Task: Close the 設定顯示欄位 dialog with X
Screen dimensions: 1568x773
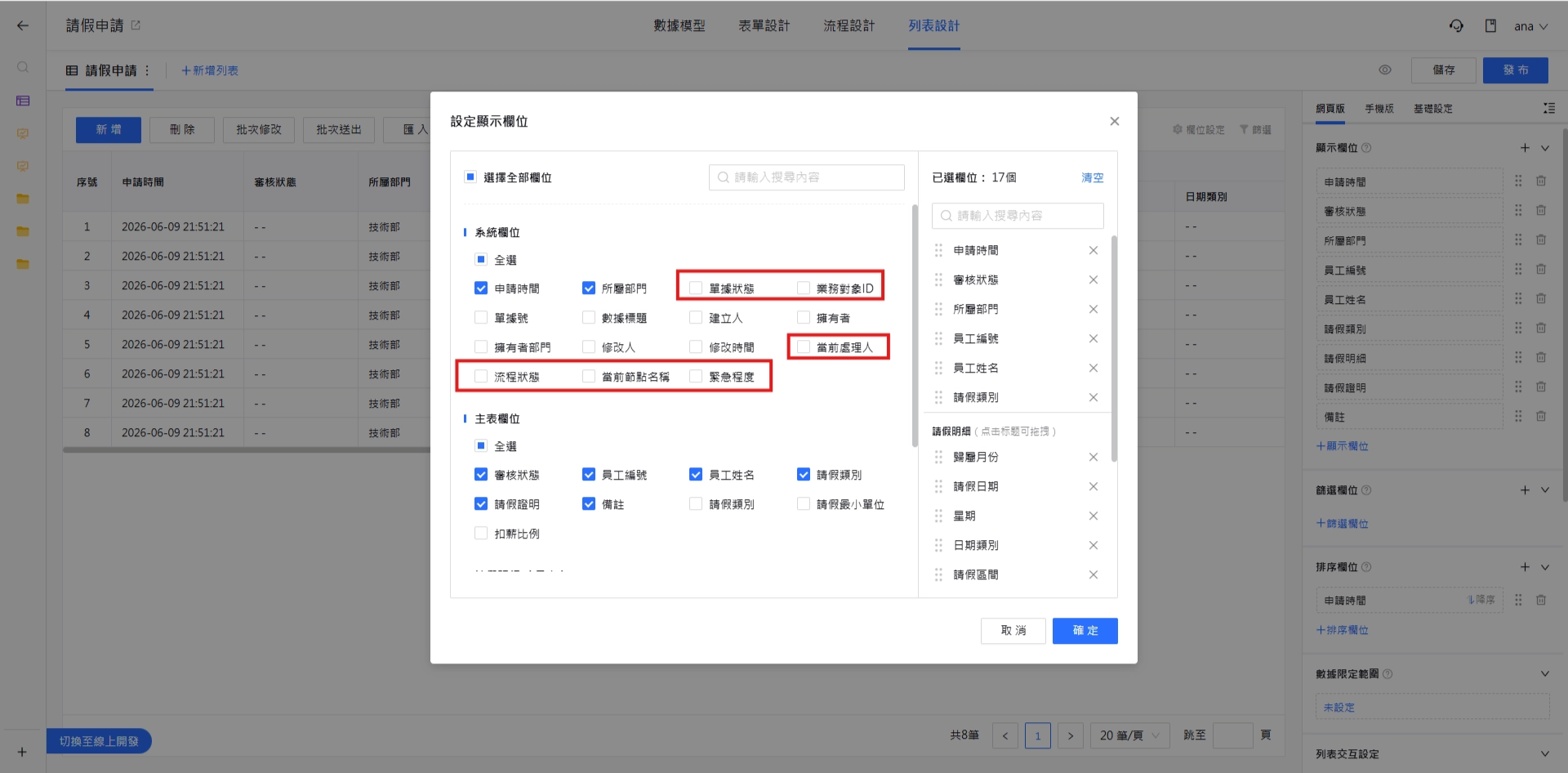Action: tap(1114, 121)
